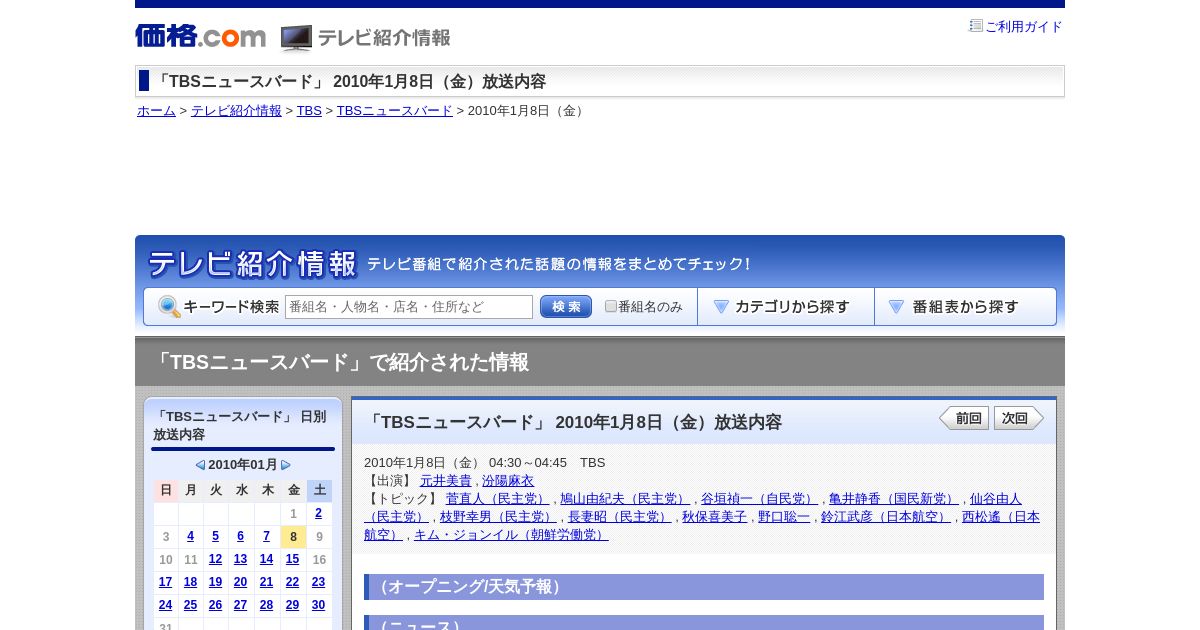Viewport: 1200px width, 630px height.
Task: Click the 検索 search button
Action: (x=566, y=307)
